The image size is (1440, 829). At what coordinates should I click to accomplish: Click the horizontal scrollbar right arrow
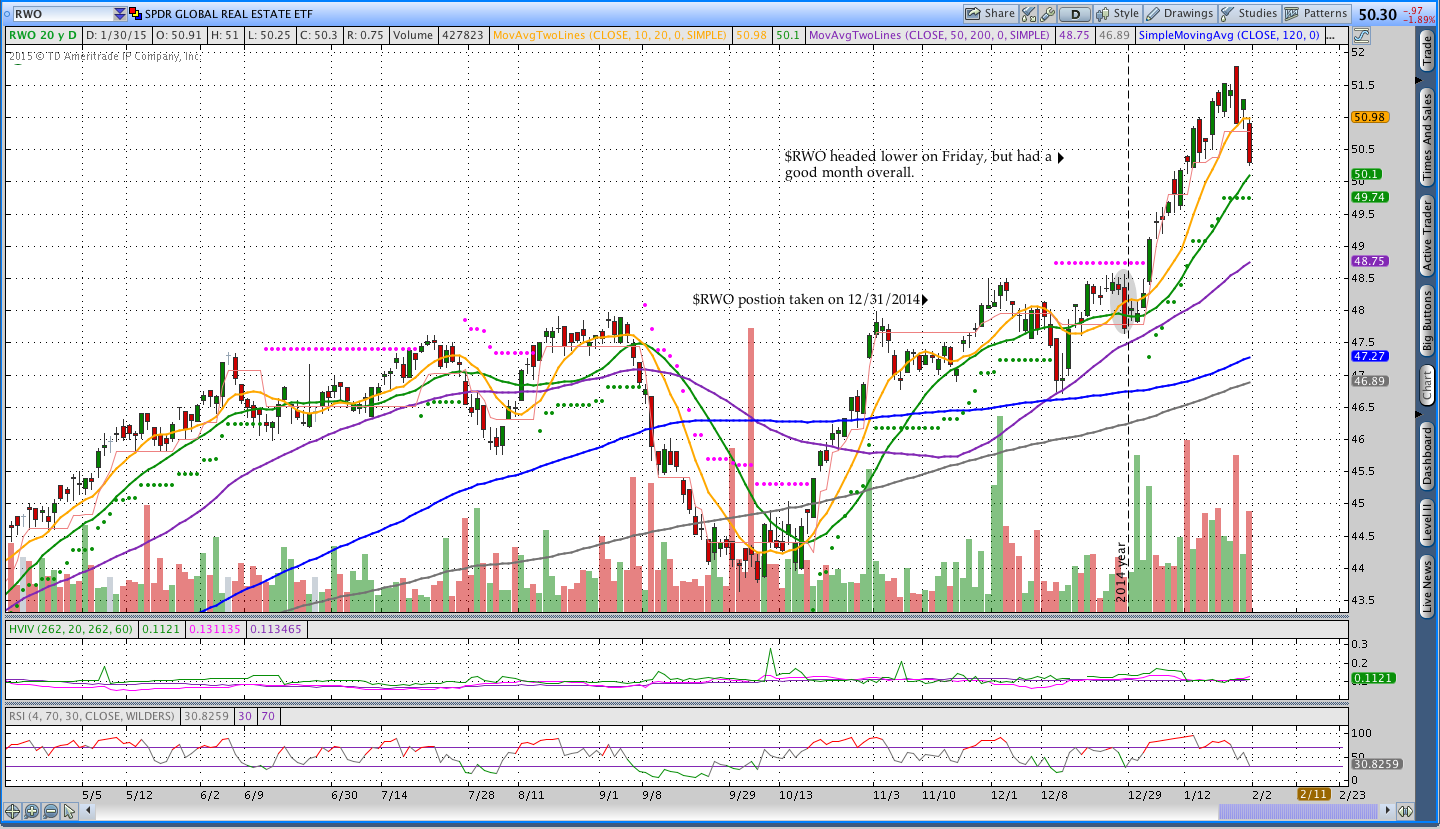pos(1385,811)
